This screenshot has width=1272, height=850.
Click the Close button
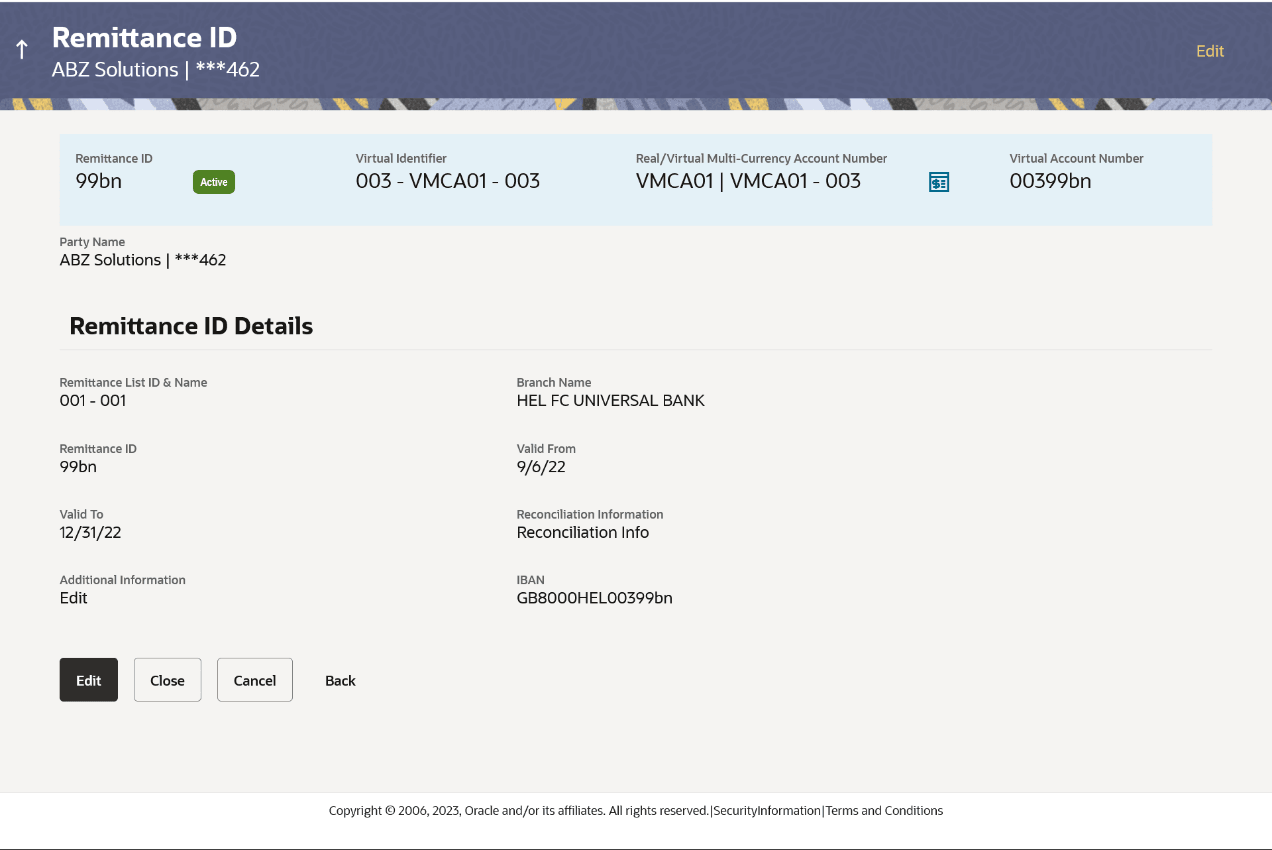[x=167, y=680]
